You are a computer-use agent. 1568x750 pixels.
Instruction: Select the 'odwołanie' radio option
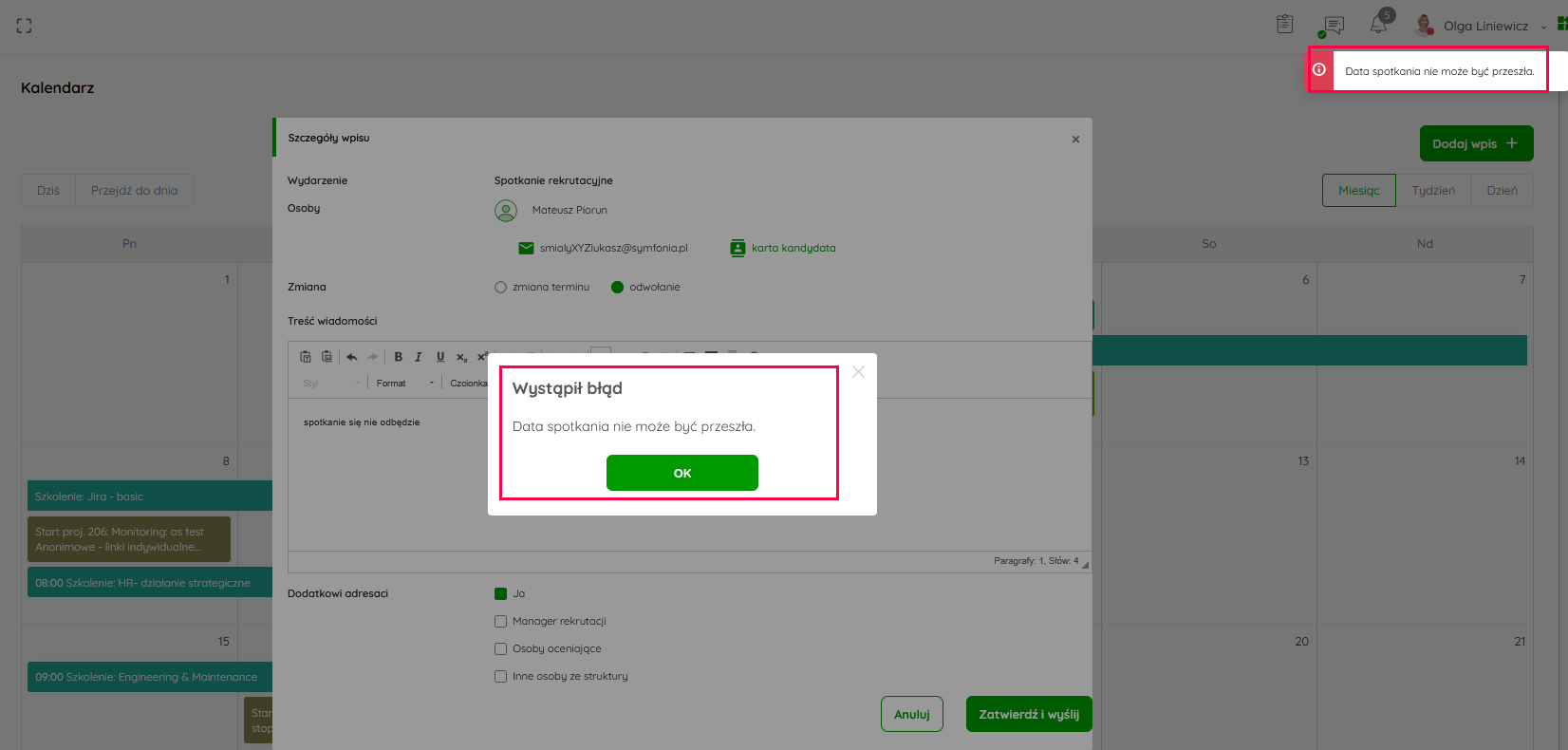(617, 287)
